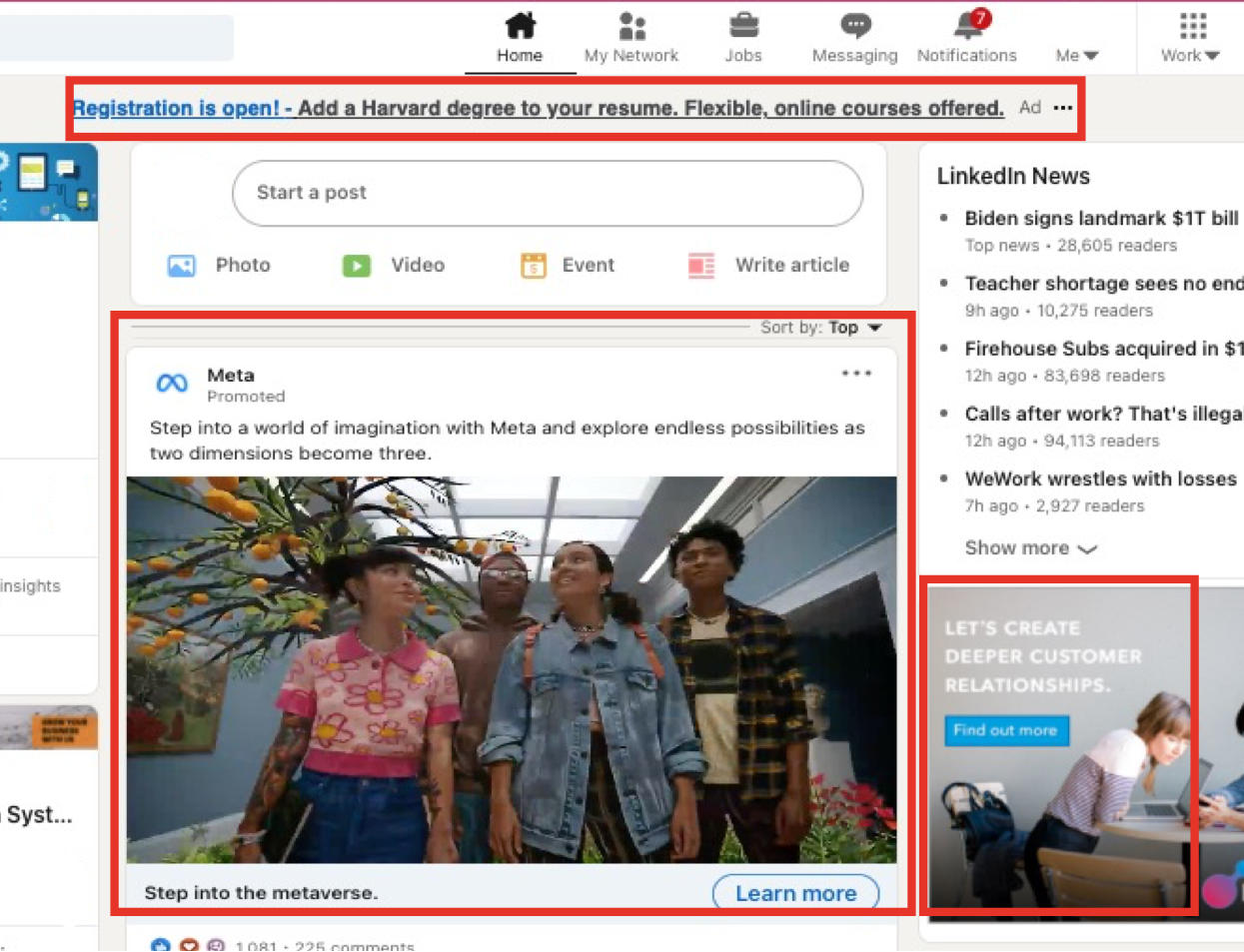Open the Harvard ad options ellipsis

pos(1063,107)
